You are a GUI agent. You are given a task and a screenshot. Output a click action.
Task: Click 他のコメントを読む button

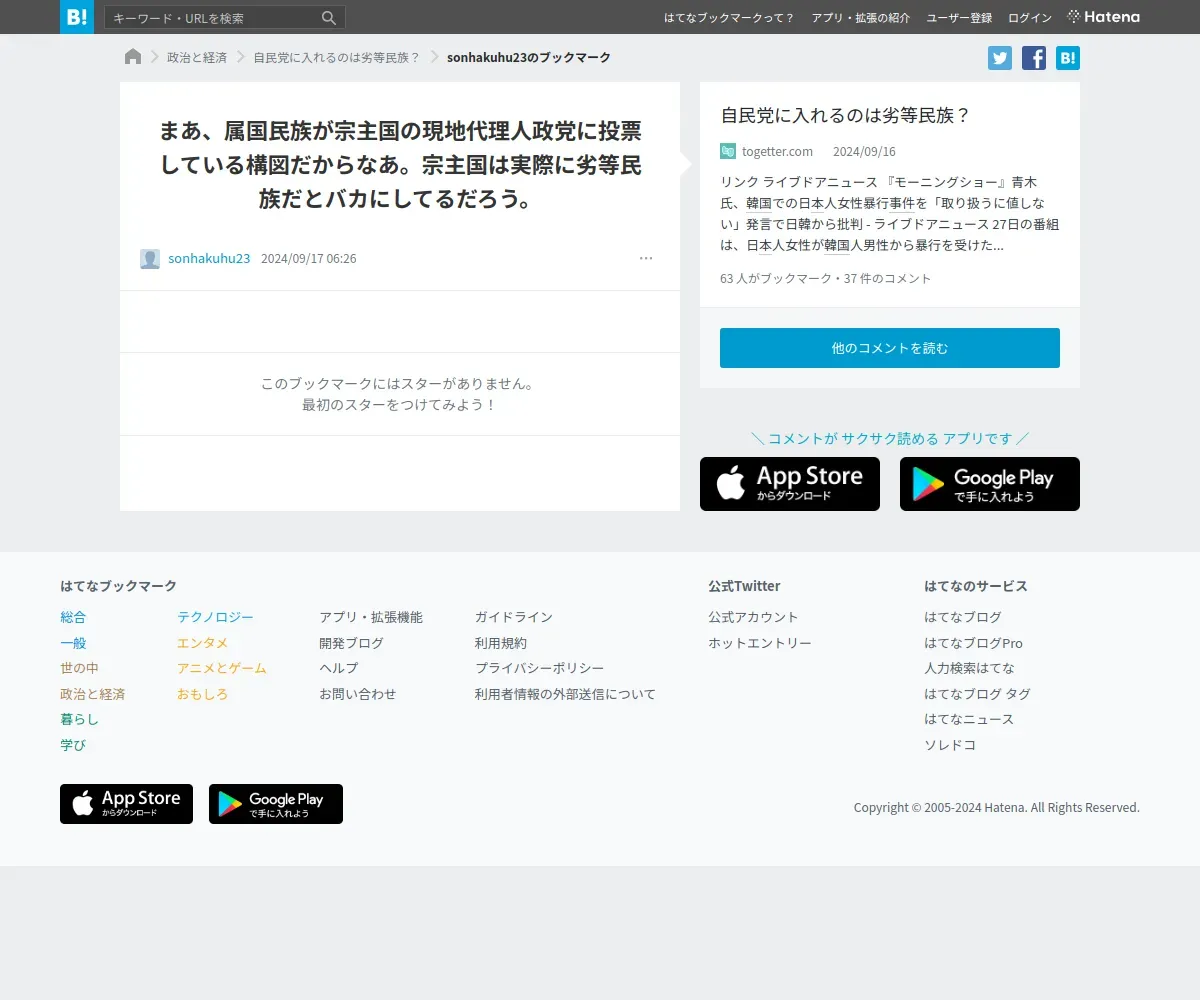coord(890,348)
